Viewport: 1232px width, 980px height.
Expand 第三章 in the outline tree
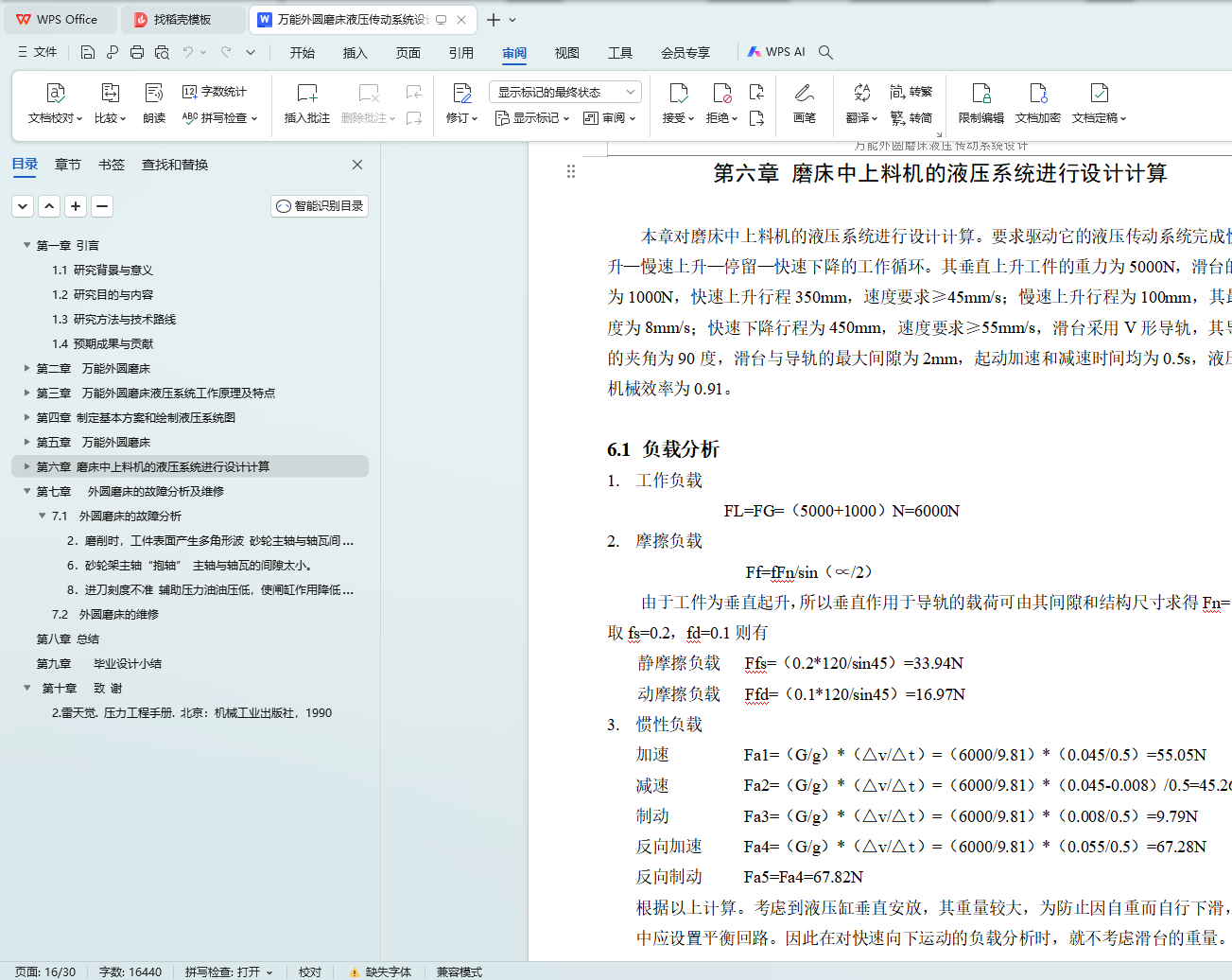26,393
